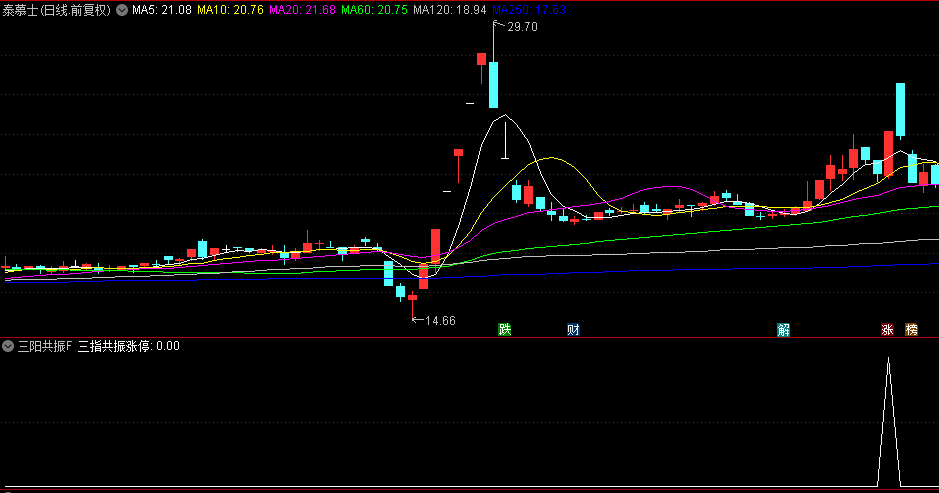Screen dimensions: 939x493
Task: Select the MA10: 20.76 label
Action: (x=231, y=10)
